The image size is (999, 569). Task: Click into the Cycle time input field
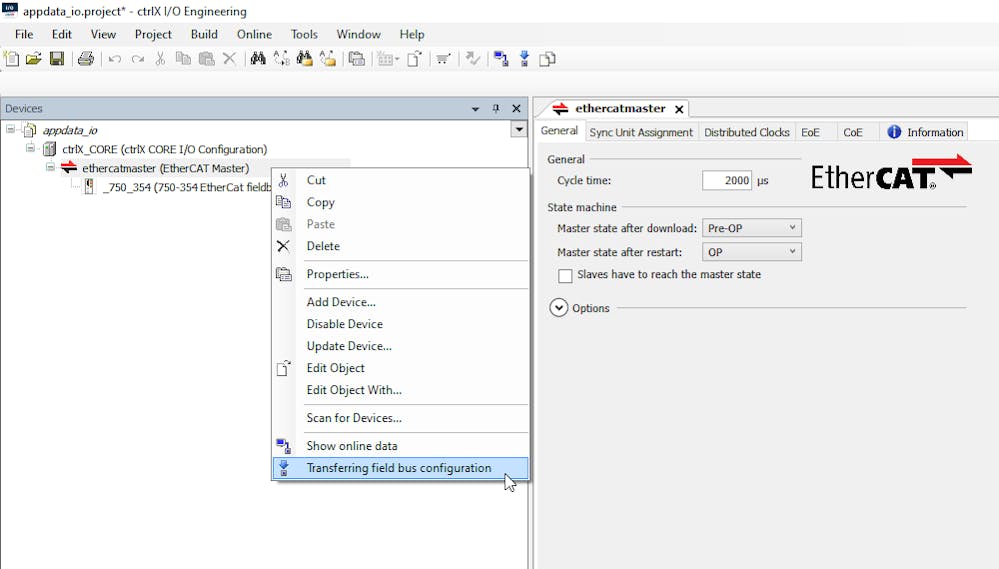(727, 180)
